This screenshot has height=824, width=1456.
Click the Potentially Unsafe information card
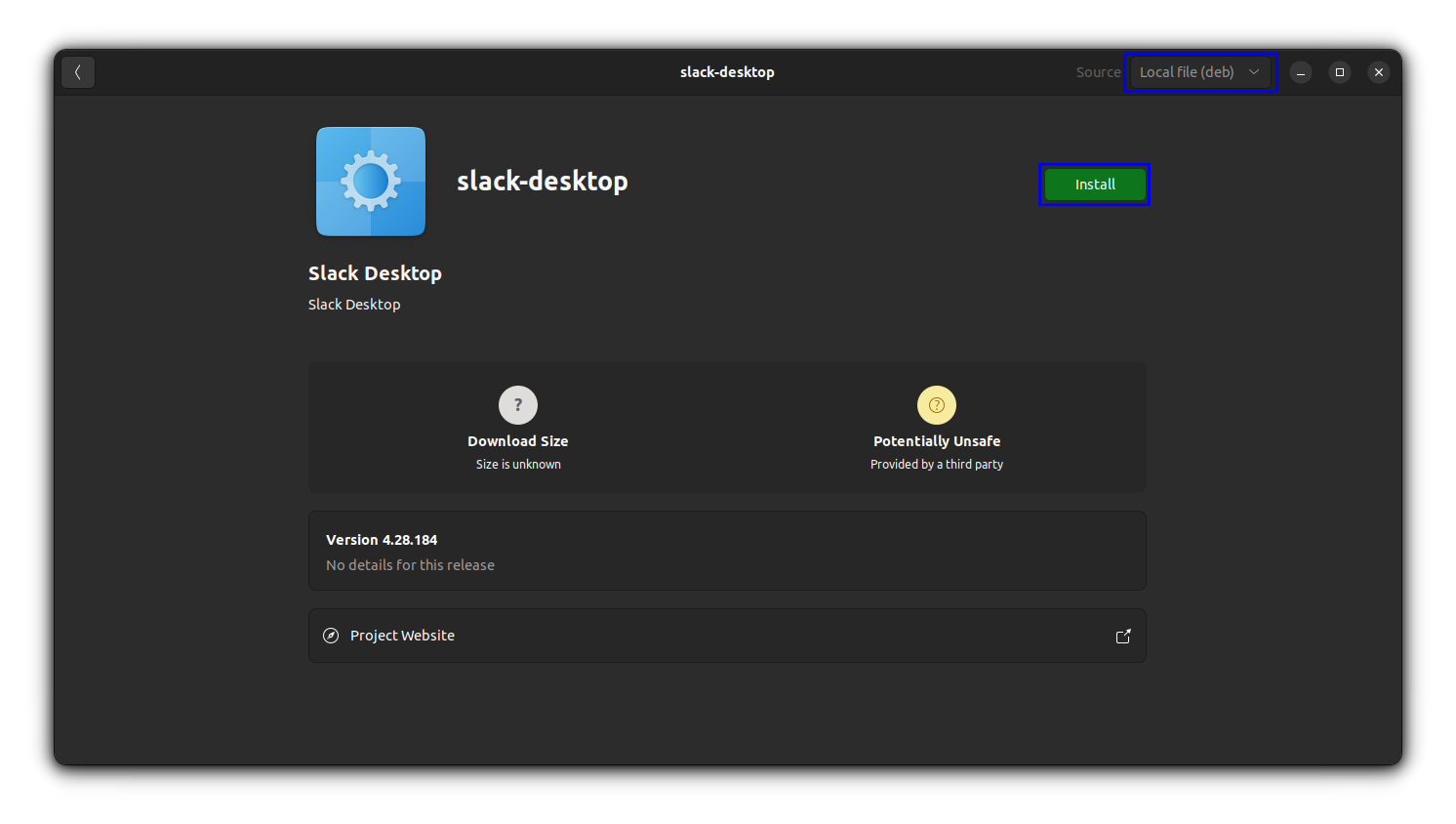(936, 428)
